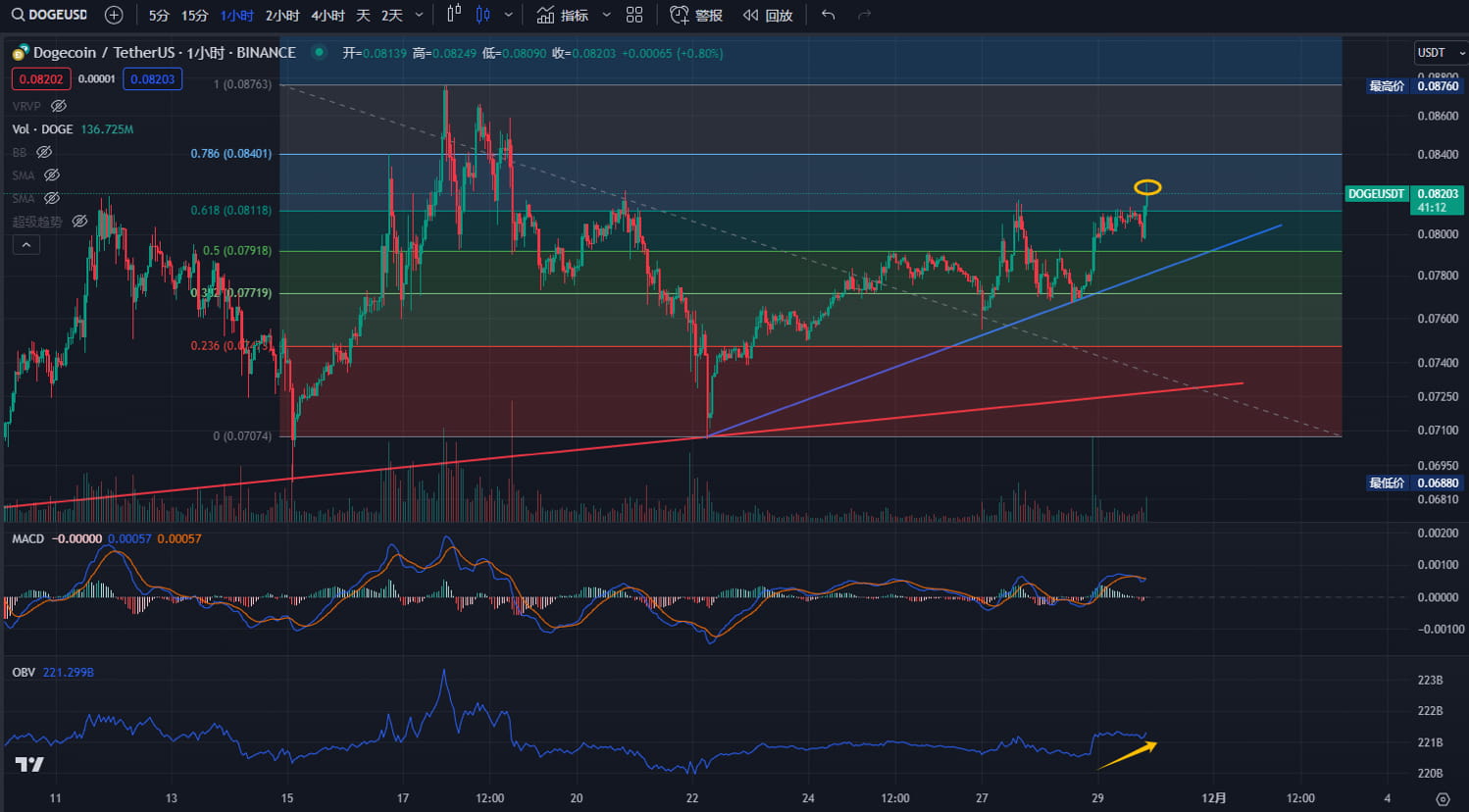Select the Vol · DOGE legend

pos(42,129)
